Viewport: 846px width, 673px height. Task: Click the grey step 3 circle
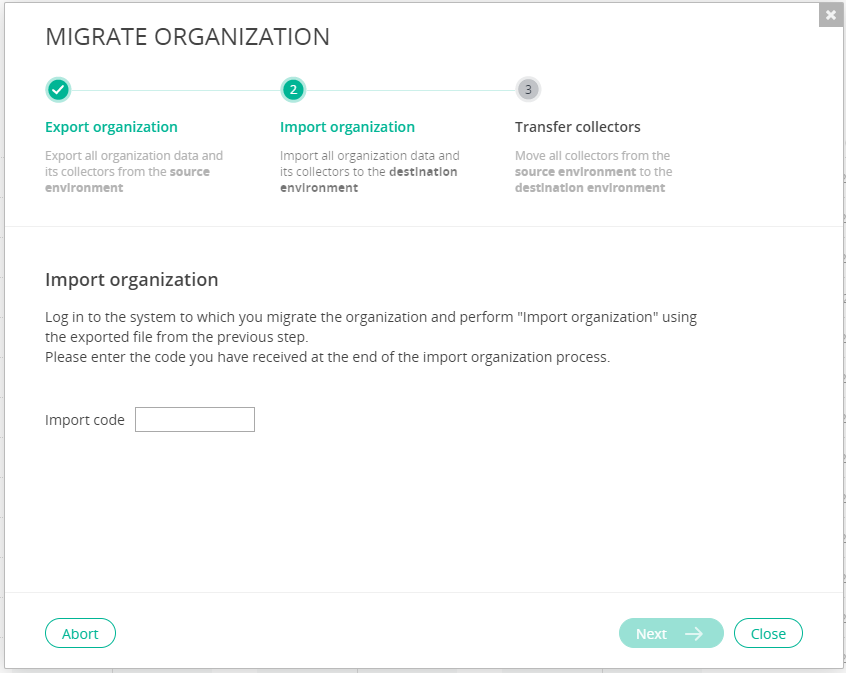(x=528, y=90)
